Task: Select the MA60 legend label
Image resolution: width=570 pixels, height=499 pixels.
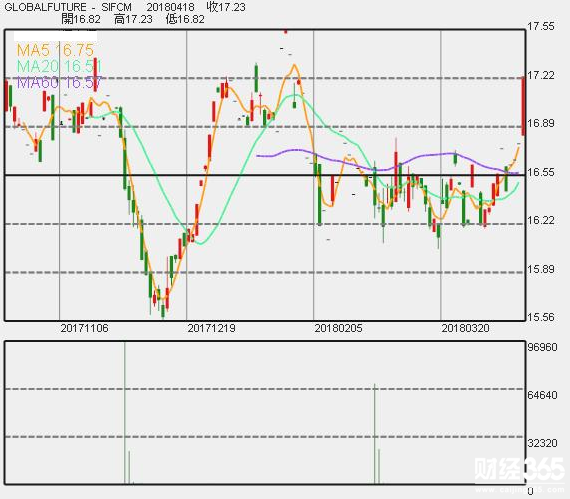Action: [59, 83]
